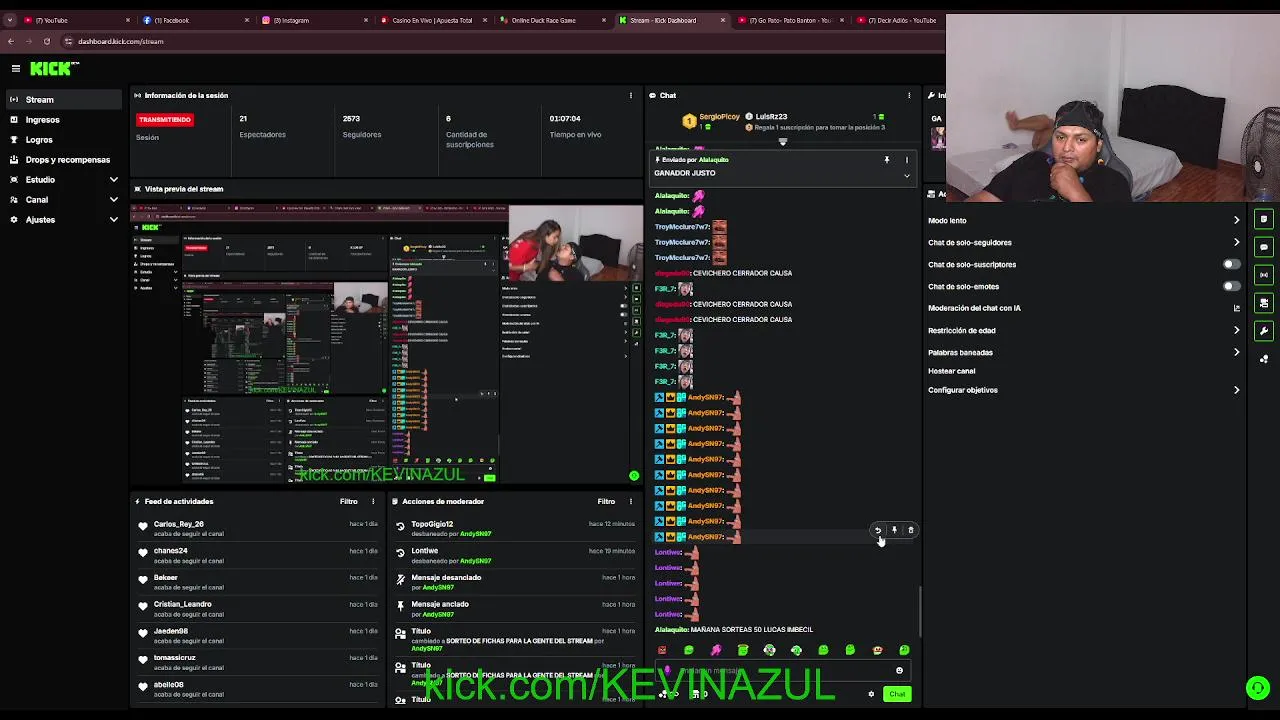Open the pinned message three-dot options
Image resolution: width=1280 pixels, height=720 pixels.
pyautogui.click(x=907, y=160)
